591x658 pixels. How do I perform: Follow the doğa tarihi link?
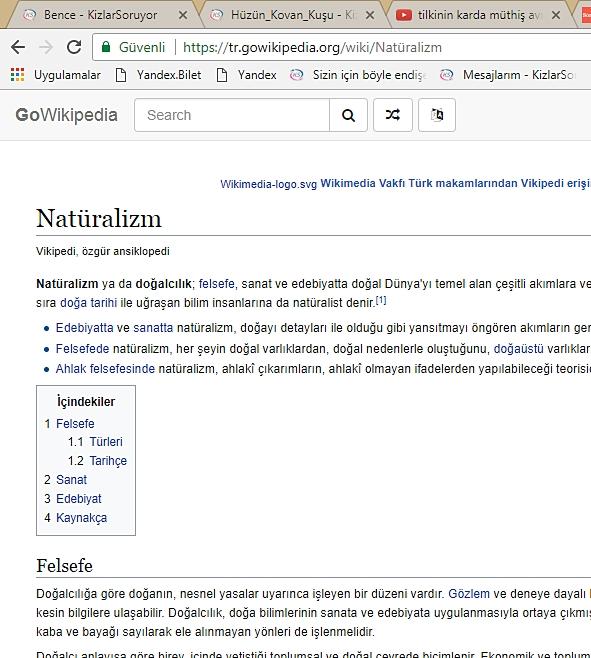[x=89, y=303]
